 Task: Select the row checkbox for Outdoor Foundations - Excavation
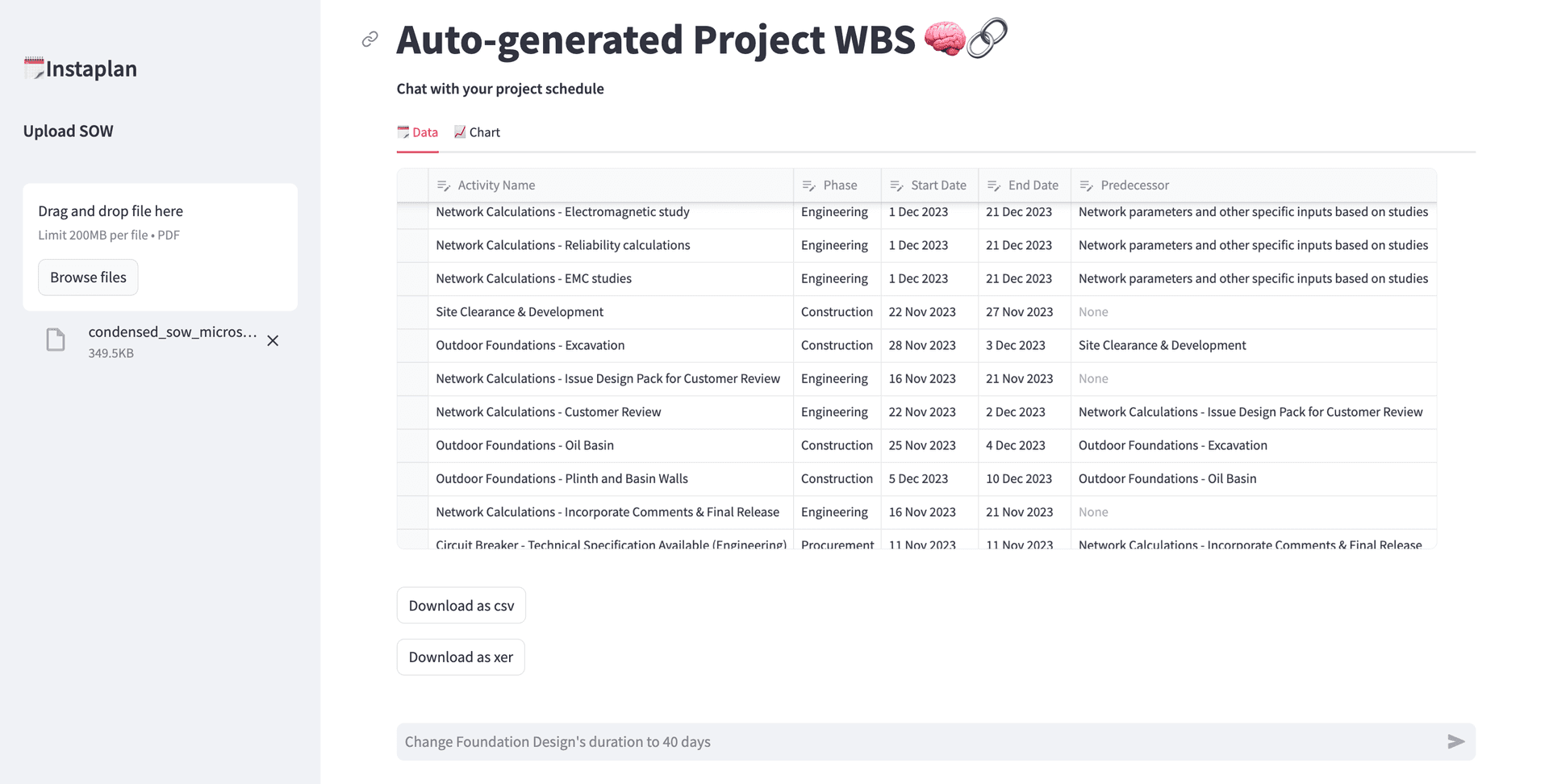pyautogui.click(x=412, y=345)
